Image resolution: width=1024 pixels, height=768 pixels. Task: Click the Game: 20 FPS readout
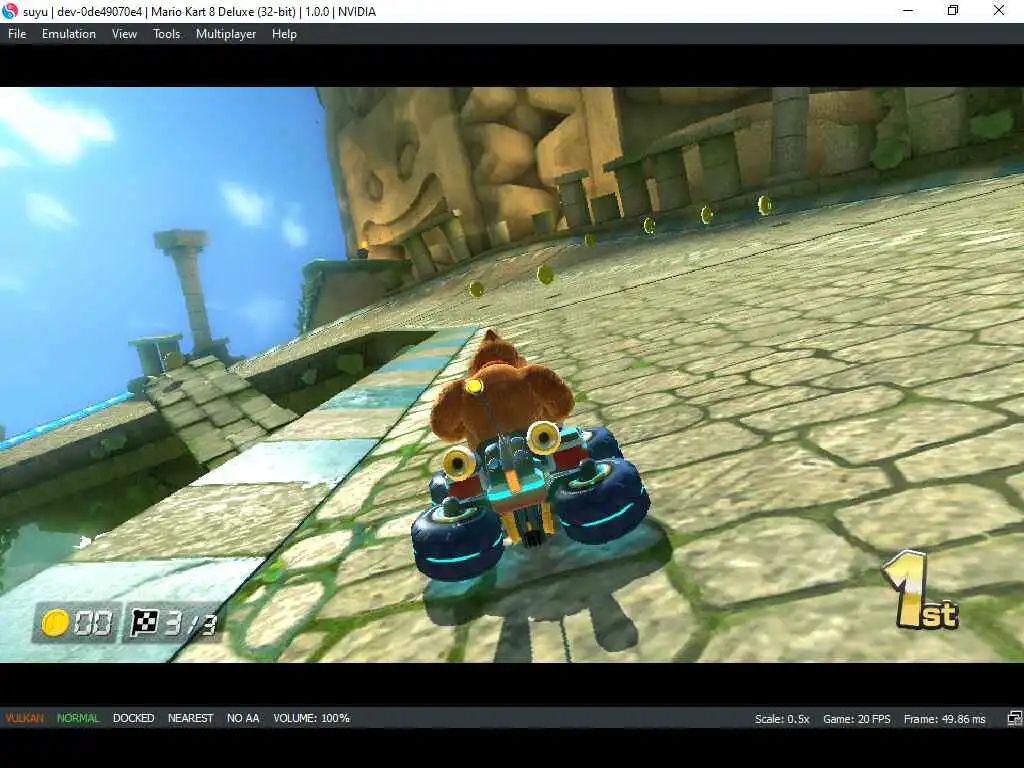click(856, 719)
